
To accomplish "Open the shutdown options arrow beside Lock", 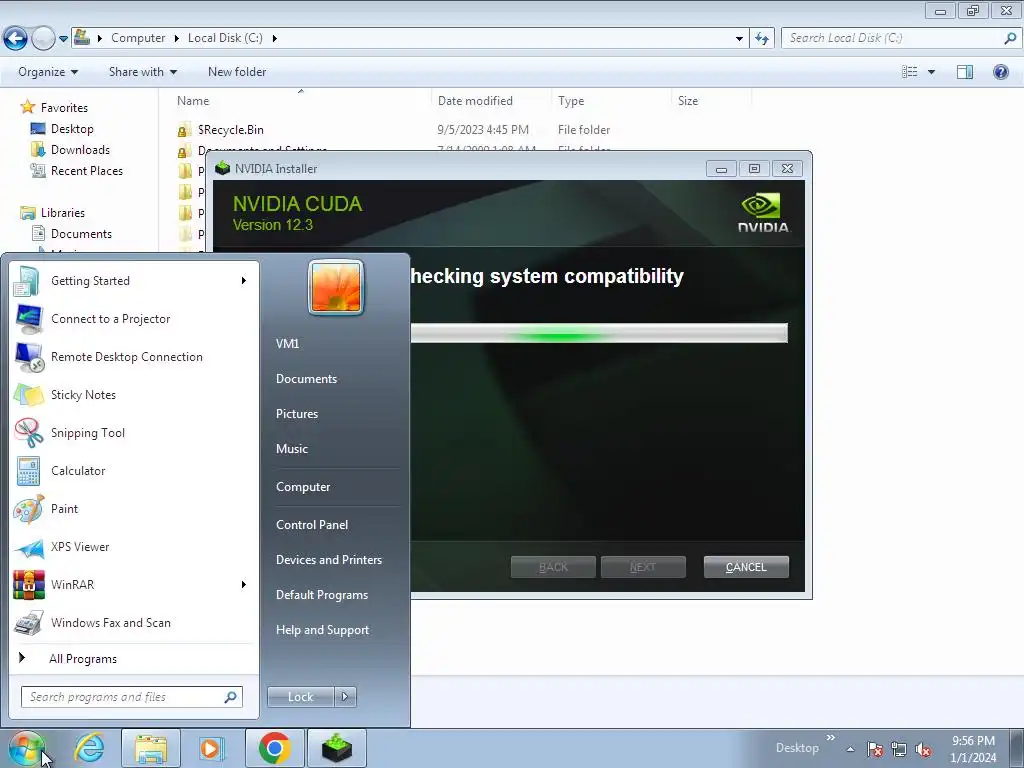I will 345,697.
